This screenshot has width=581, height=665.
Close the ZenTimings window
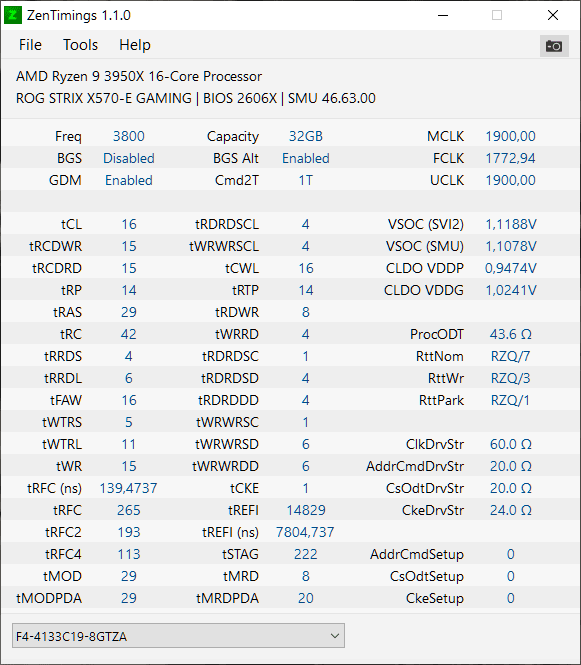(553, 15)
